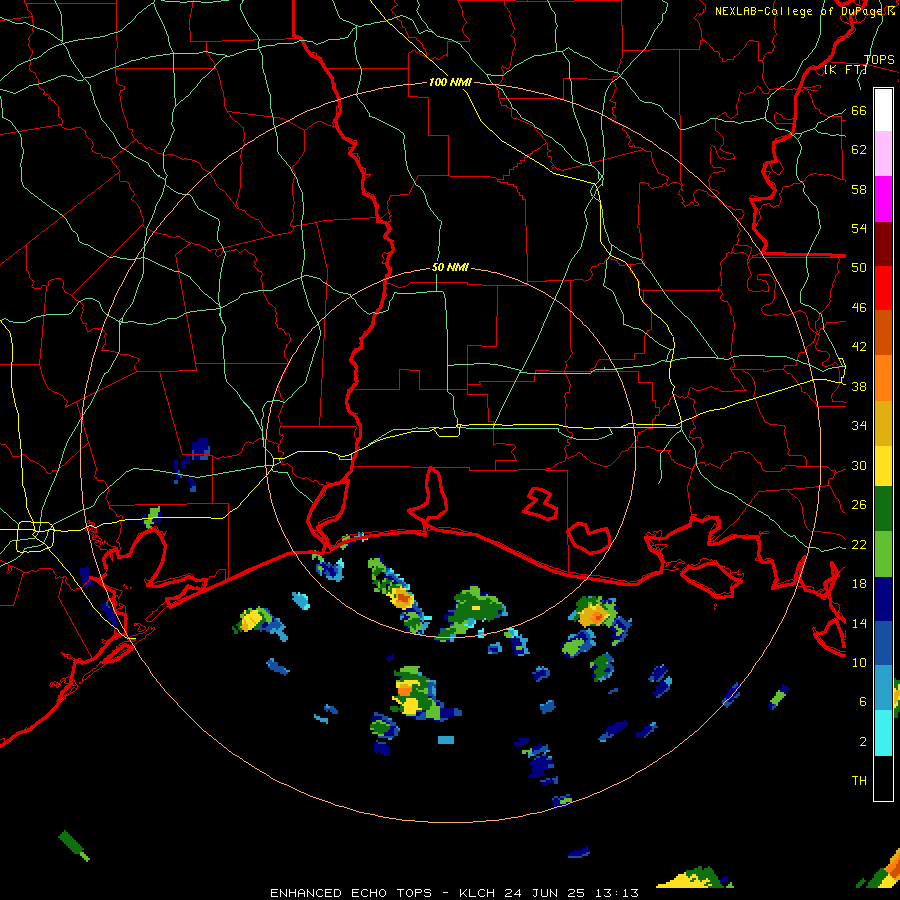900x900 pixels.
Task: Click the legend value "46"
Action: 859,308
